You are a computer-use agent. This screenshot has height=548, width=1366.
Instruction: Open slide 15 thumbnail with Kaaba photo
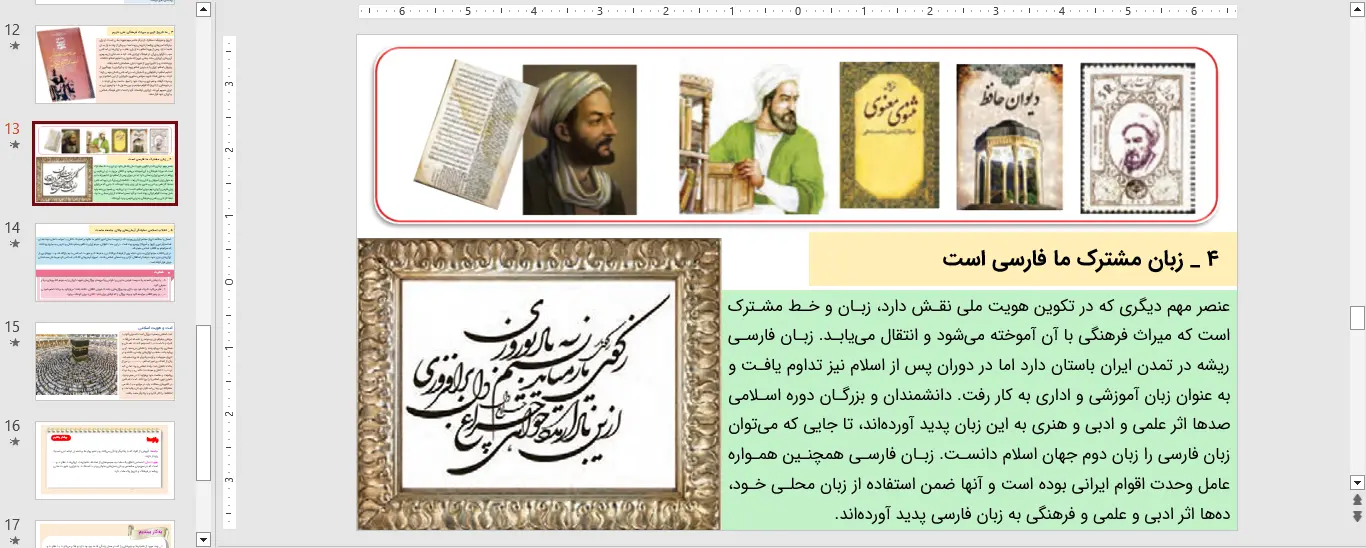tap(105, 361)
